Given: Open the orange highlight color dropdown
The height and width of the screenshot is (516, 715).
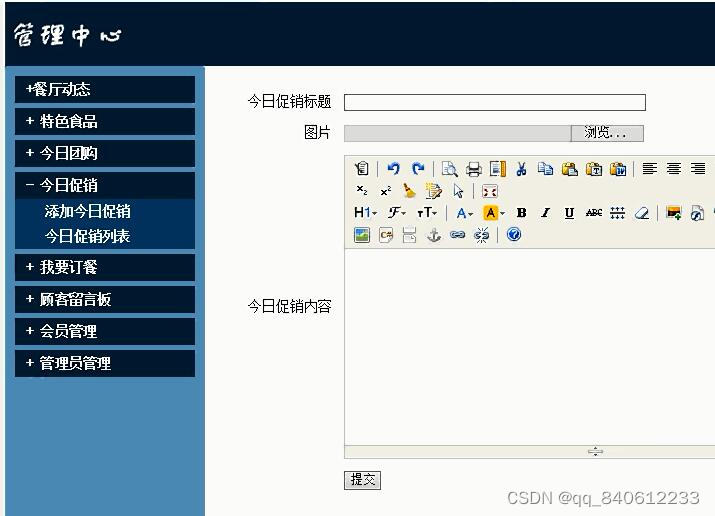Looking at the screenshot, I should click(x=493, y=212).
